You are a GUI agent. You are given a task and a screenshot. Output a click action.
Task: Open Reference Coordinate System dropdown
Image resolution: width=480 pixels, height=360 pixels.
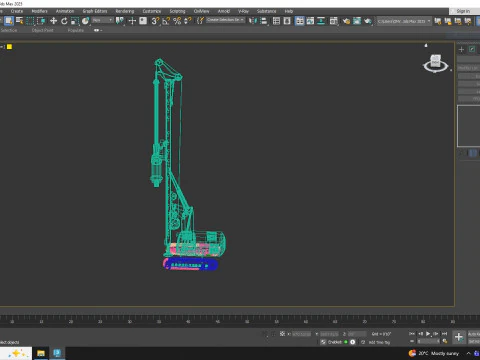pyautogui.click(x=103, y=20)
